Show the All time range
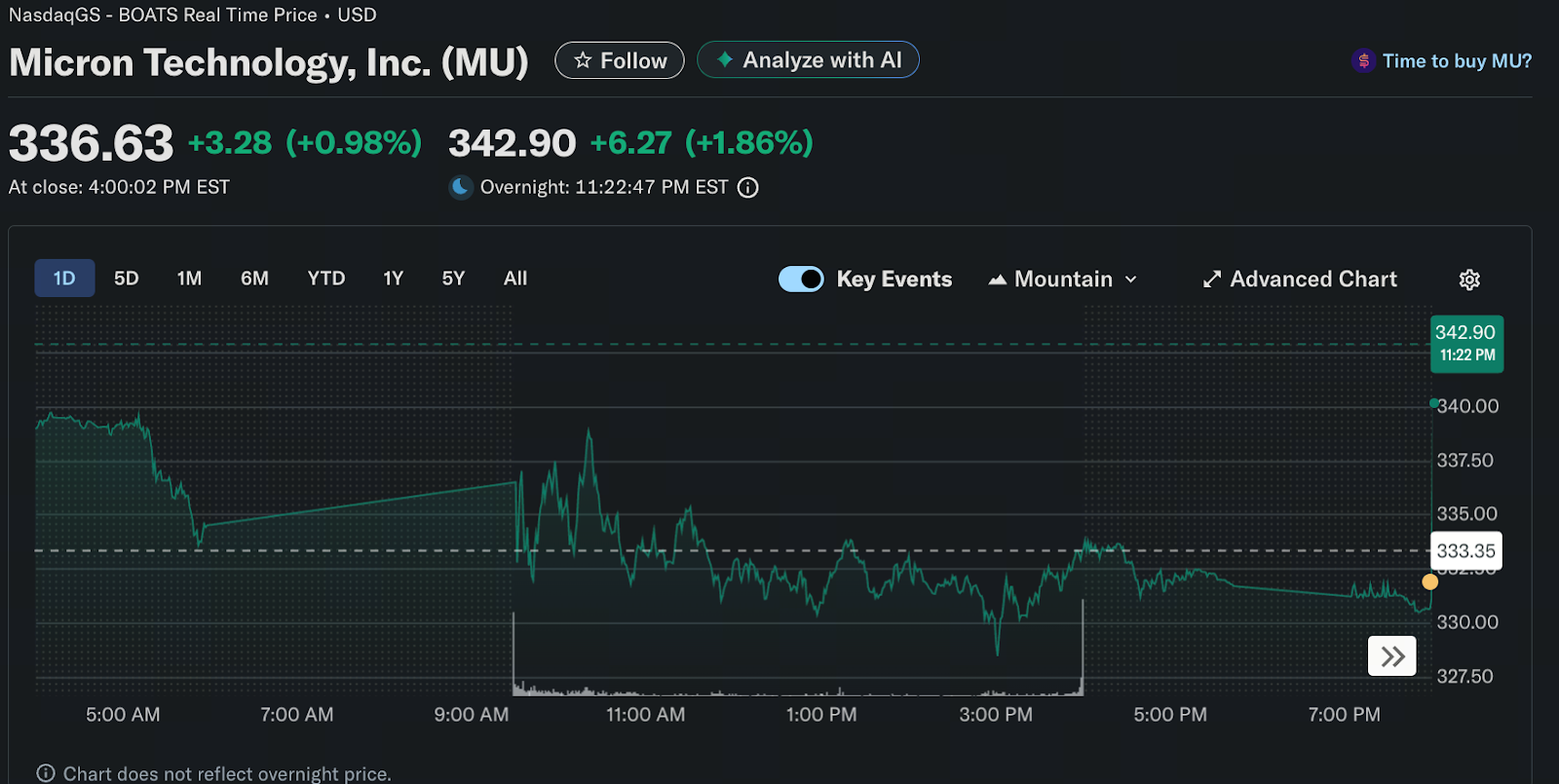1559x784 pixels. point(515,279)
